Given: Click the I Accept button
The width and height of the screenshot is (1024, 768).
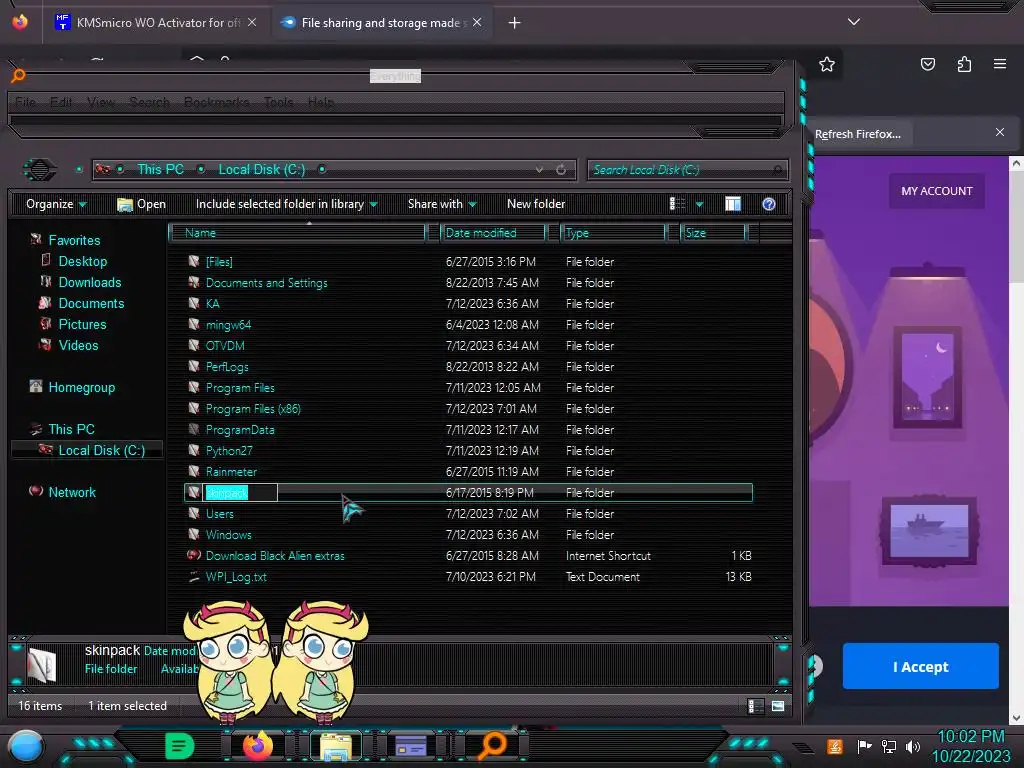Looking at the screenshot, I should pos(920,666).
